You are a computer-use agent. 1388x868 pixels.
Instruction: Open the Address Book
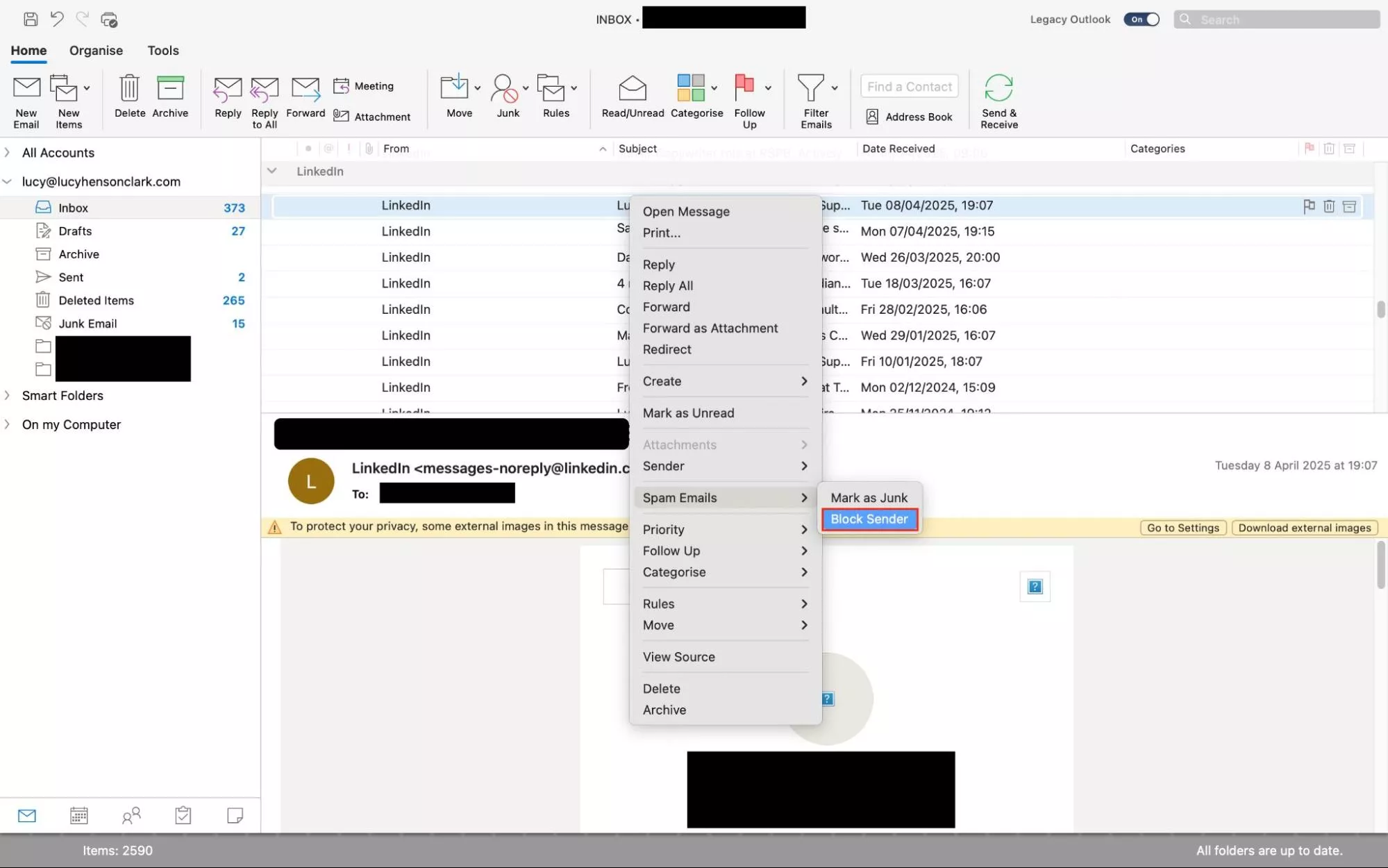pyautogui.click(x=910, y=117)
